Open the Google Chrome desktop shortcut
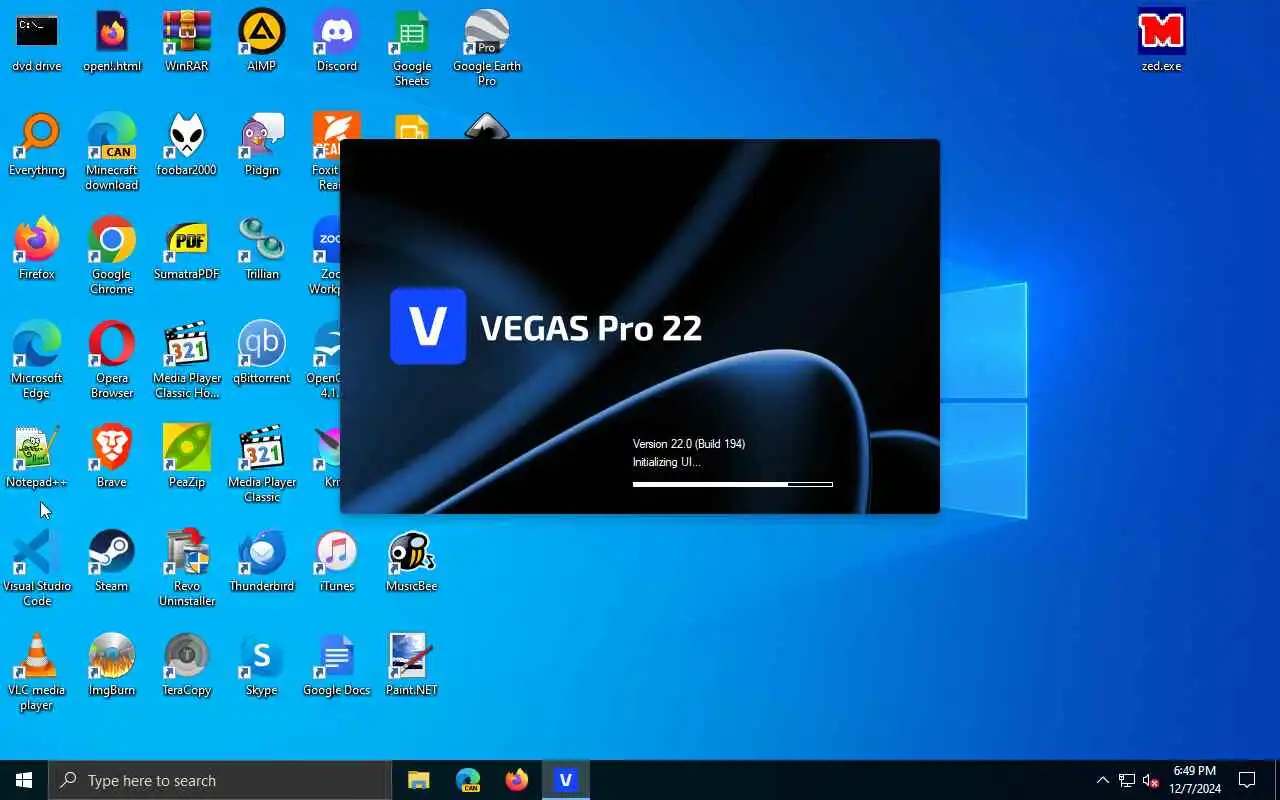The height and width of the screenshot is (800, 1280). point(112,256)
